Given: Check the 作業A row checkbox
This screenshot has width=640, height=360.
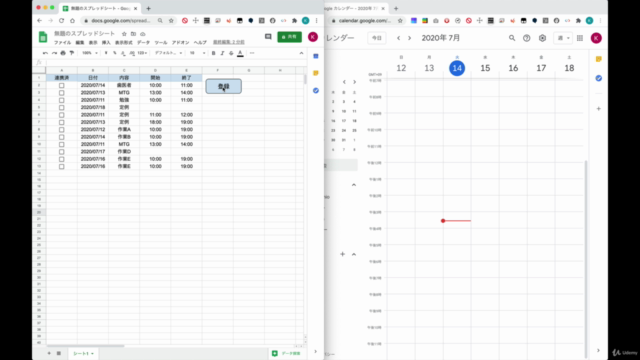Looking at the screenshot, I should tap(62, 129).
